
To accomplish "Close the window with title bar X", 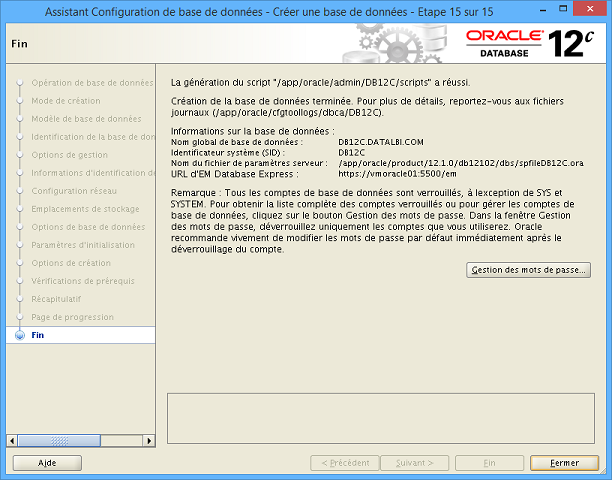I will [x=591, y=9].
